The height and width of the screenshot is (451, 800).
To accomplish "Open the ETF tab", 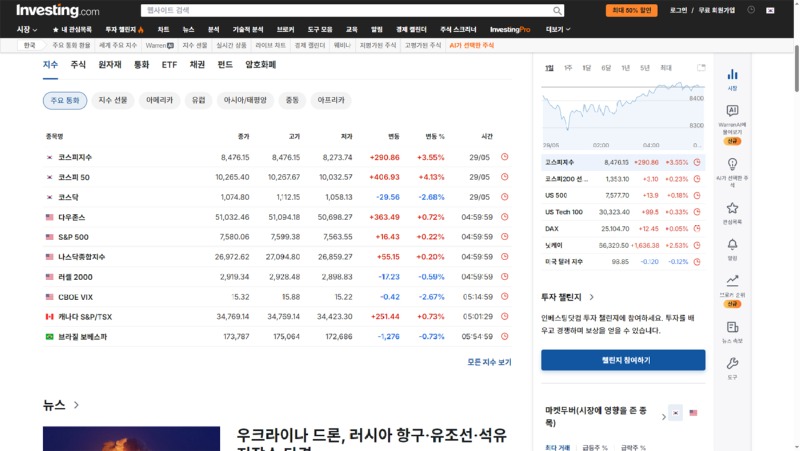I will (169, 65).
